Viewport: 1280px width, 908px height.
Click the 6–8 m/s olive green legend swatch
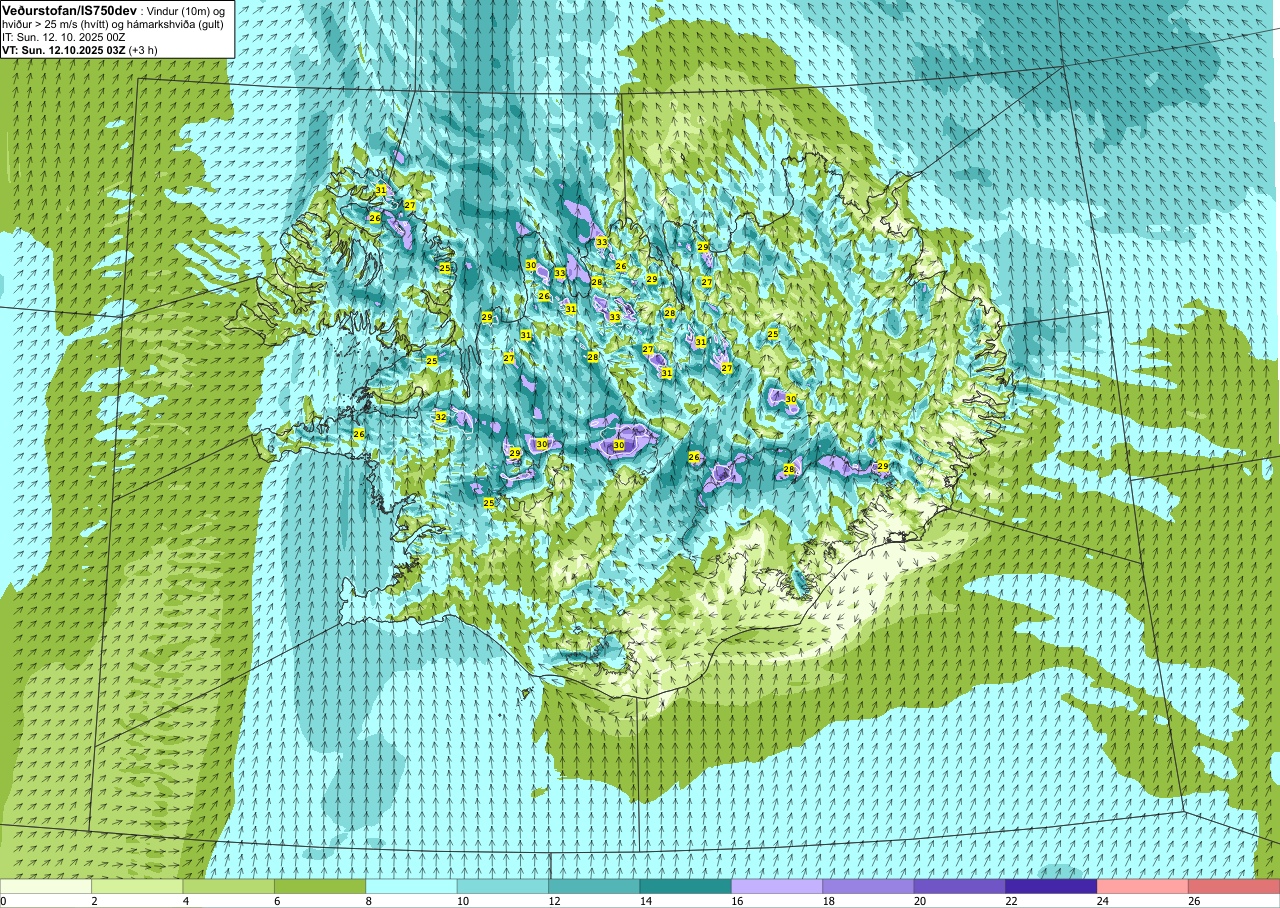pos(320,886)
